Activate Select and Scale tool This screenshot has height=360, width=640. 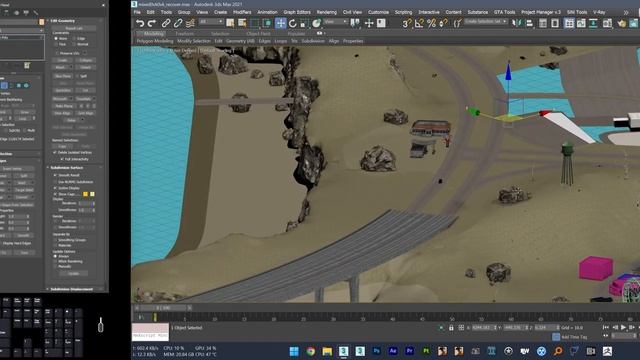tap(304, 23)
